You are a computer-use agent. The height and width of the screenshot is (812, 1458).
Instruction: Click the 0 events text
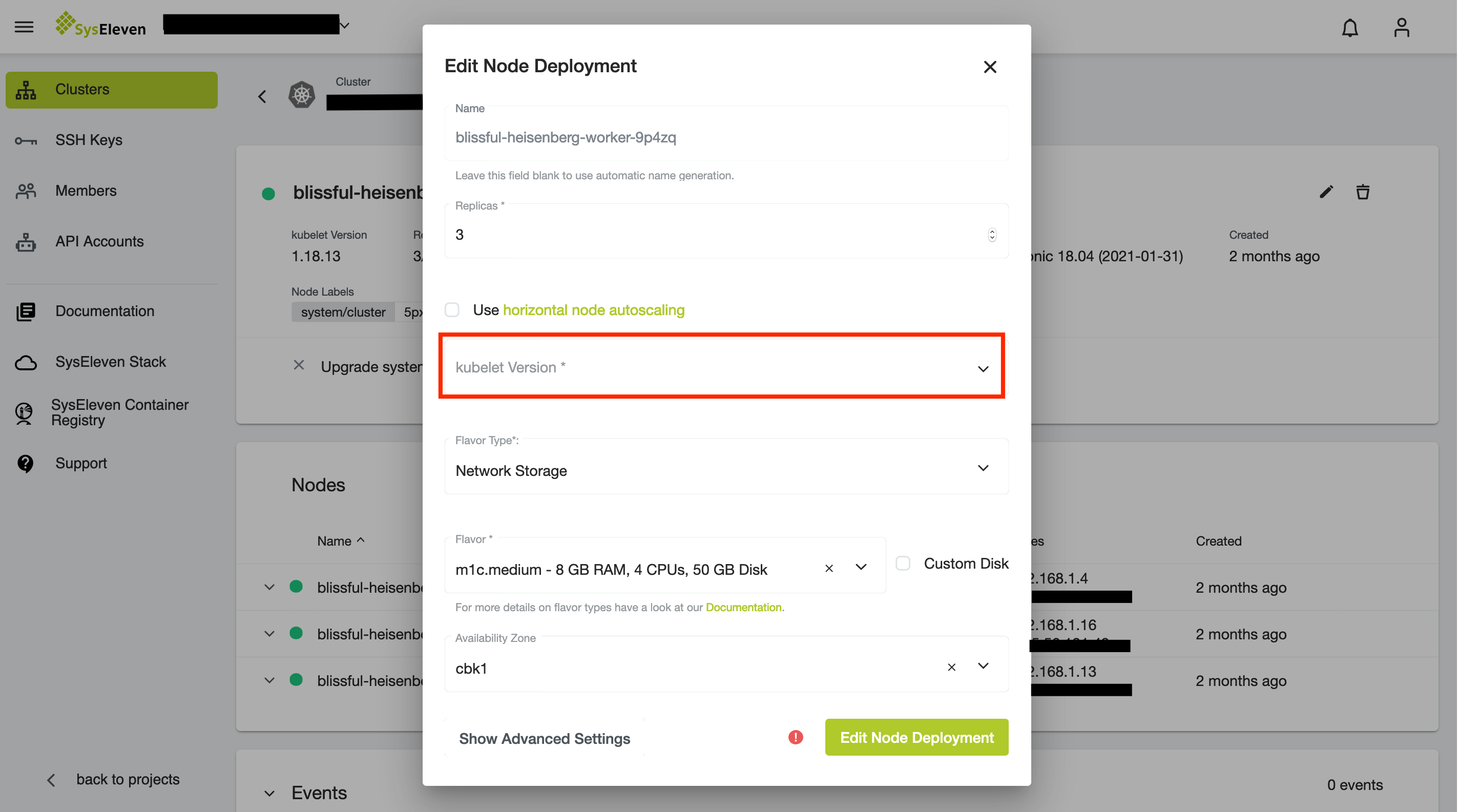[x=1355, y=784]
